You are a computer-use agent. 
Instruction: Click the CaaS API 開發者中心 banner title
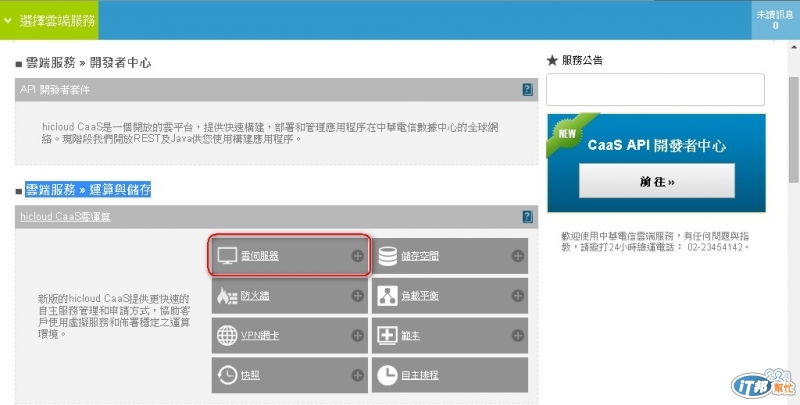tap(657, 145)
